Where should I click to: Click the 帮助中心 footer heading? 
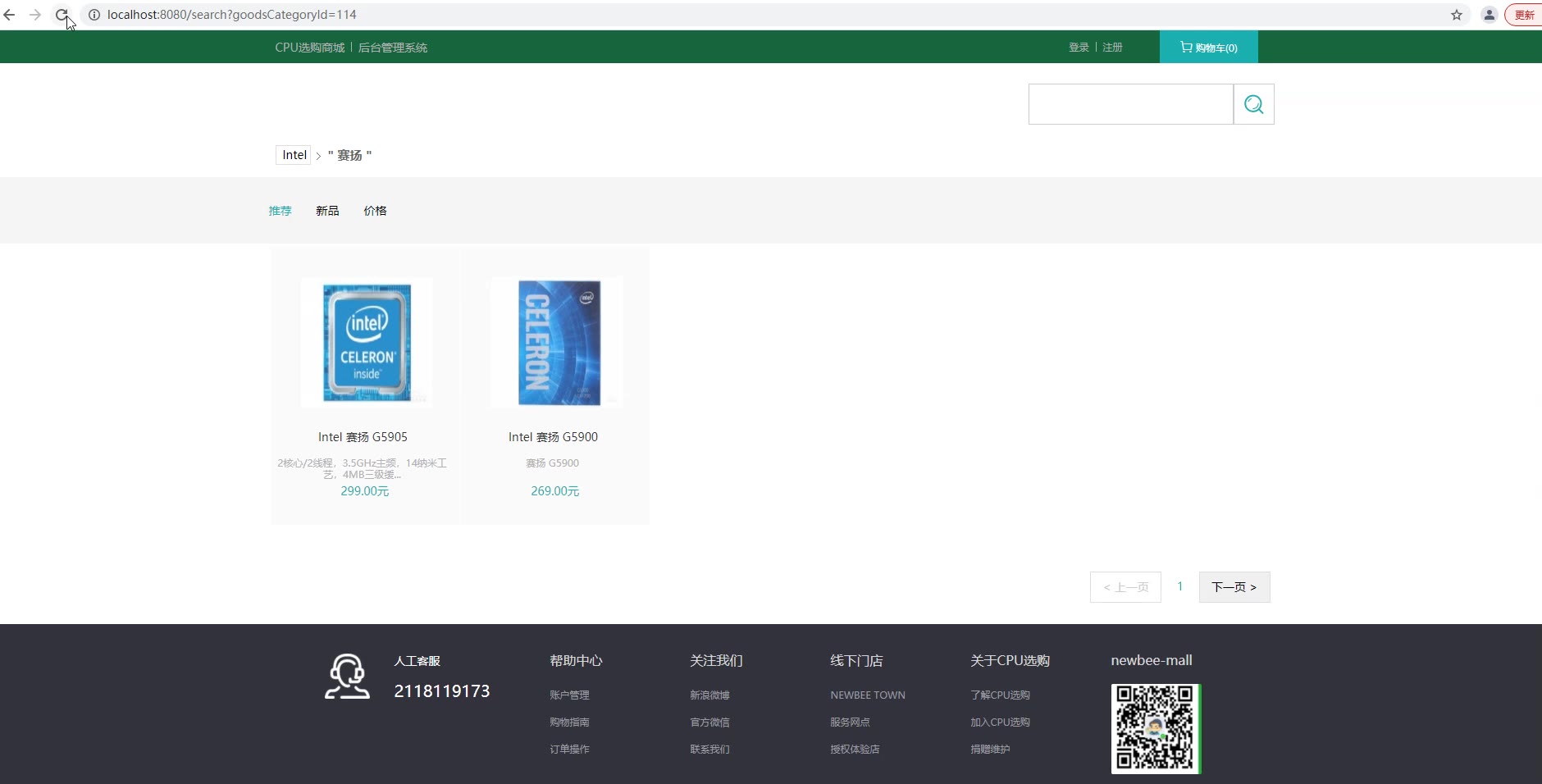576,660
